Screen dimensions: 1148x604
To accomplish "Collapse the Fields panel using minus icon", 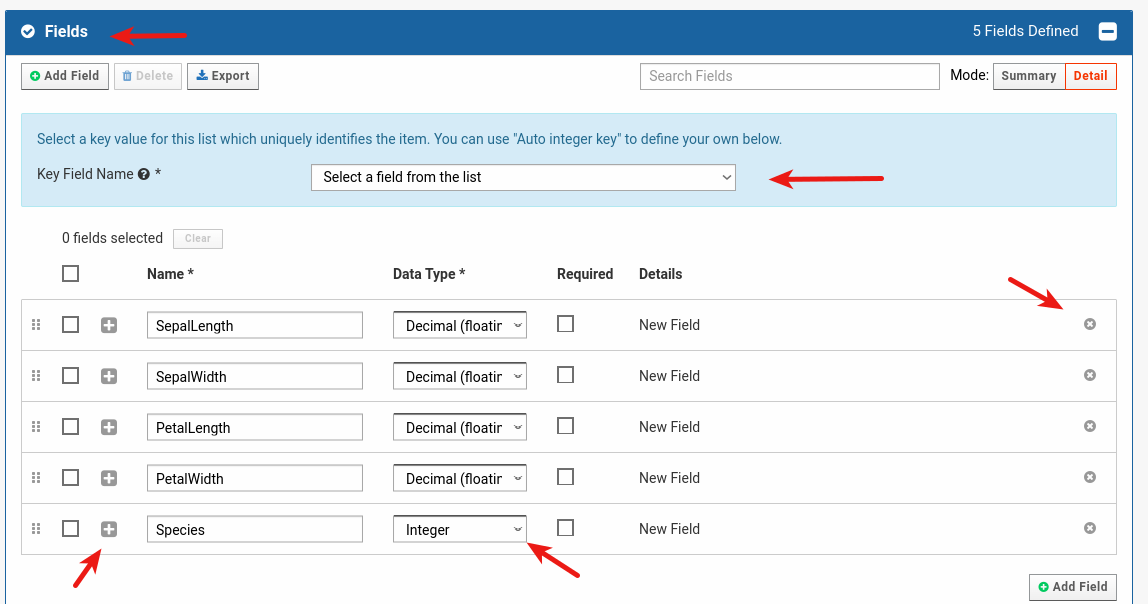I will click(1107, 32).
